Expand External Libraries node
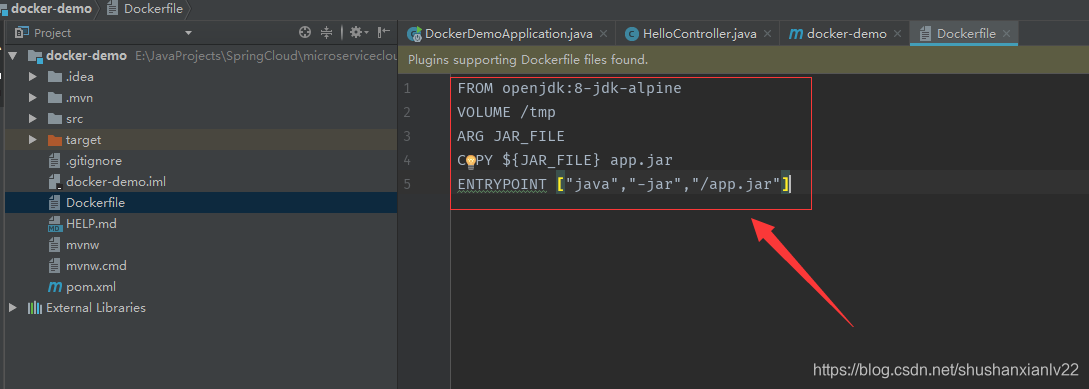 tap(13, 308)
